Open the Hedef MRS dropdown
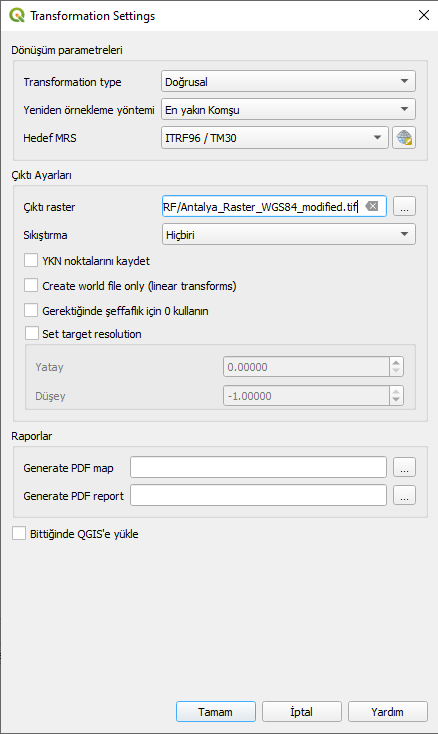The height and width of the screenshot is (734, 438). [x=275, y=138]
